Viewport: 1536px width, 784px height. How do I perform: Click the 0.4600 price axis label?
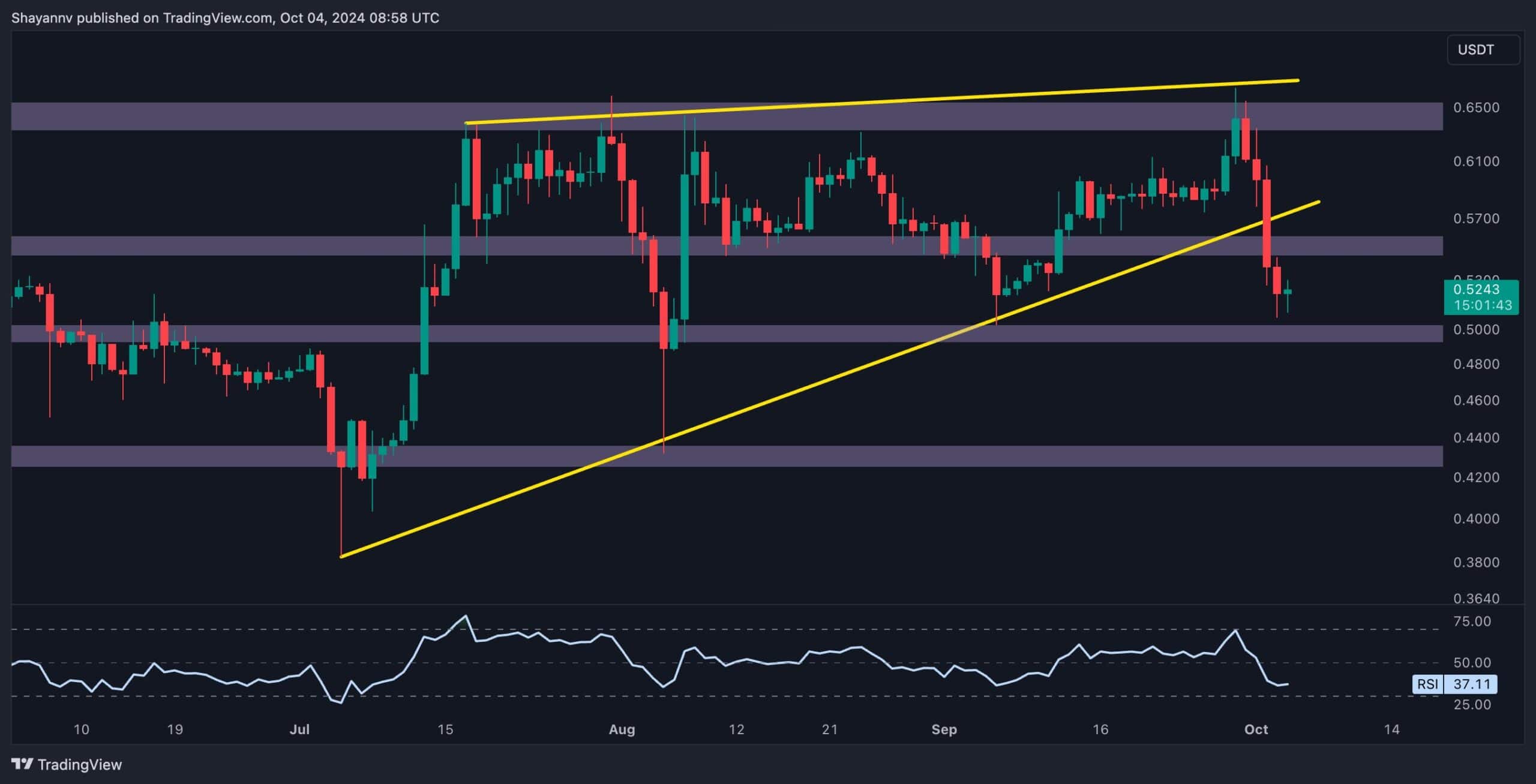(1476, 400)
